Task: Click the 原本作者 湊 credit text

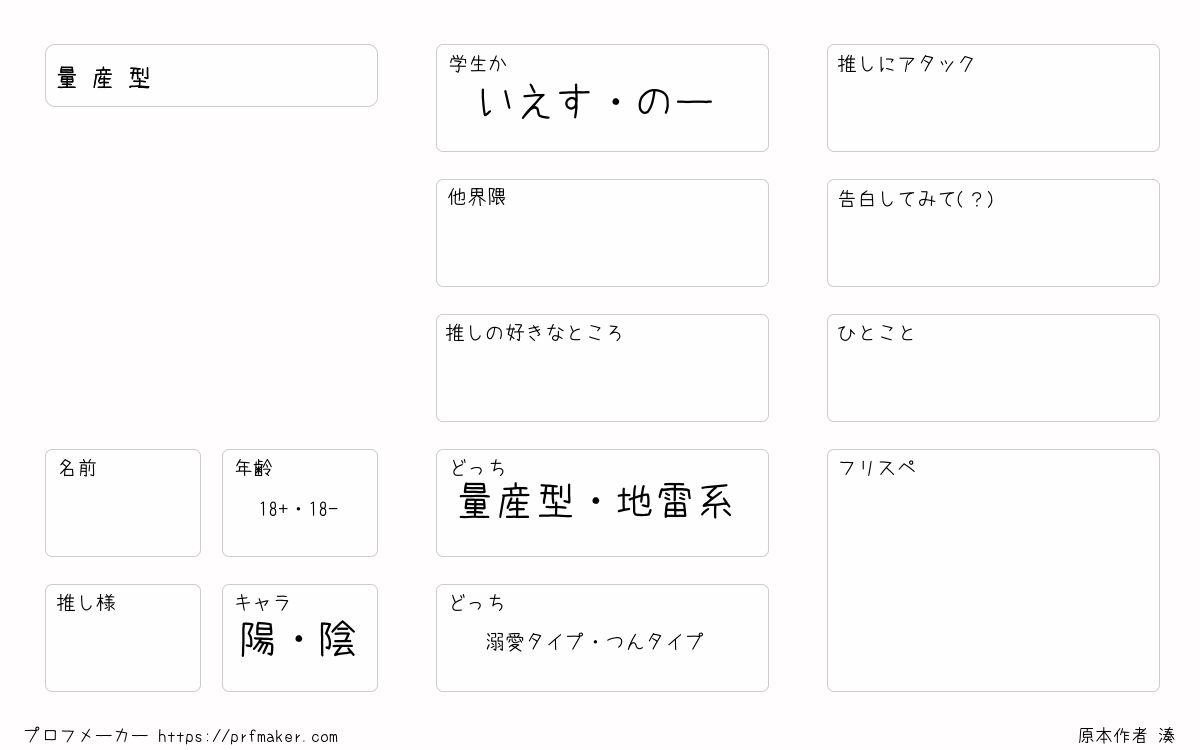Action: pyautogui.click(x=1126, y=736)
